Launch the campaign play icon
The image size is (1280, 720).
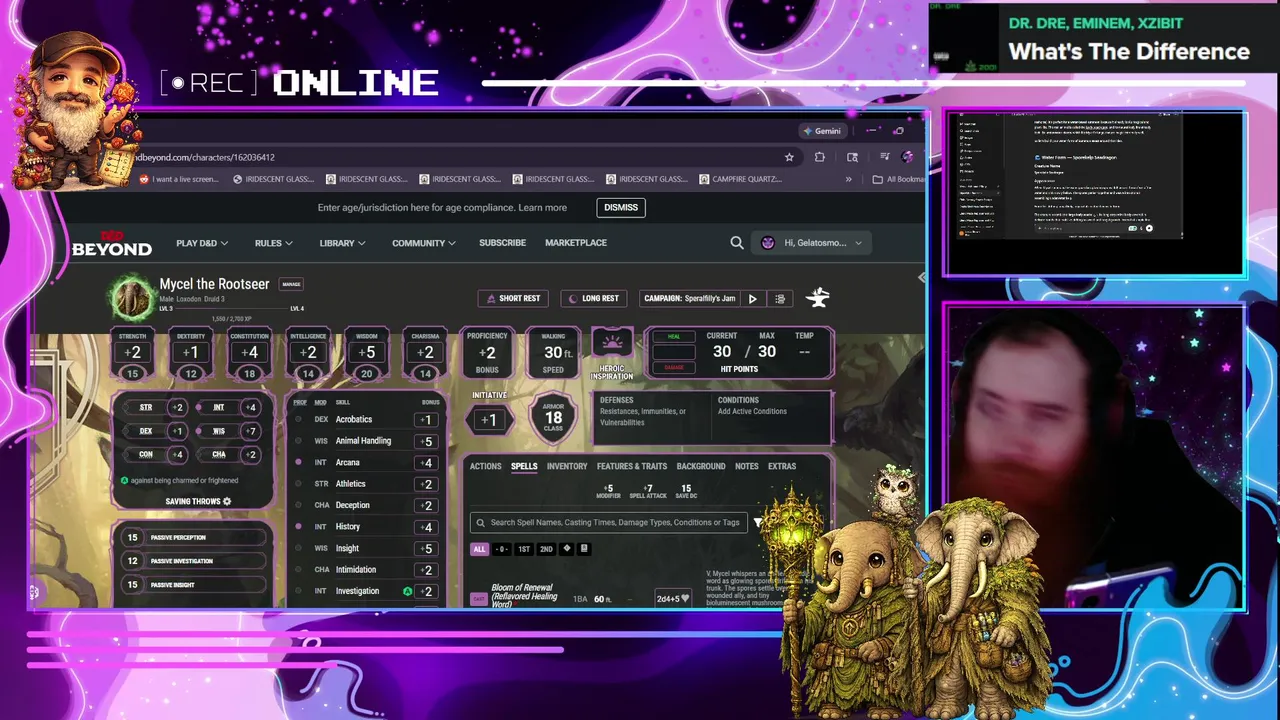pos(753,298)
